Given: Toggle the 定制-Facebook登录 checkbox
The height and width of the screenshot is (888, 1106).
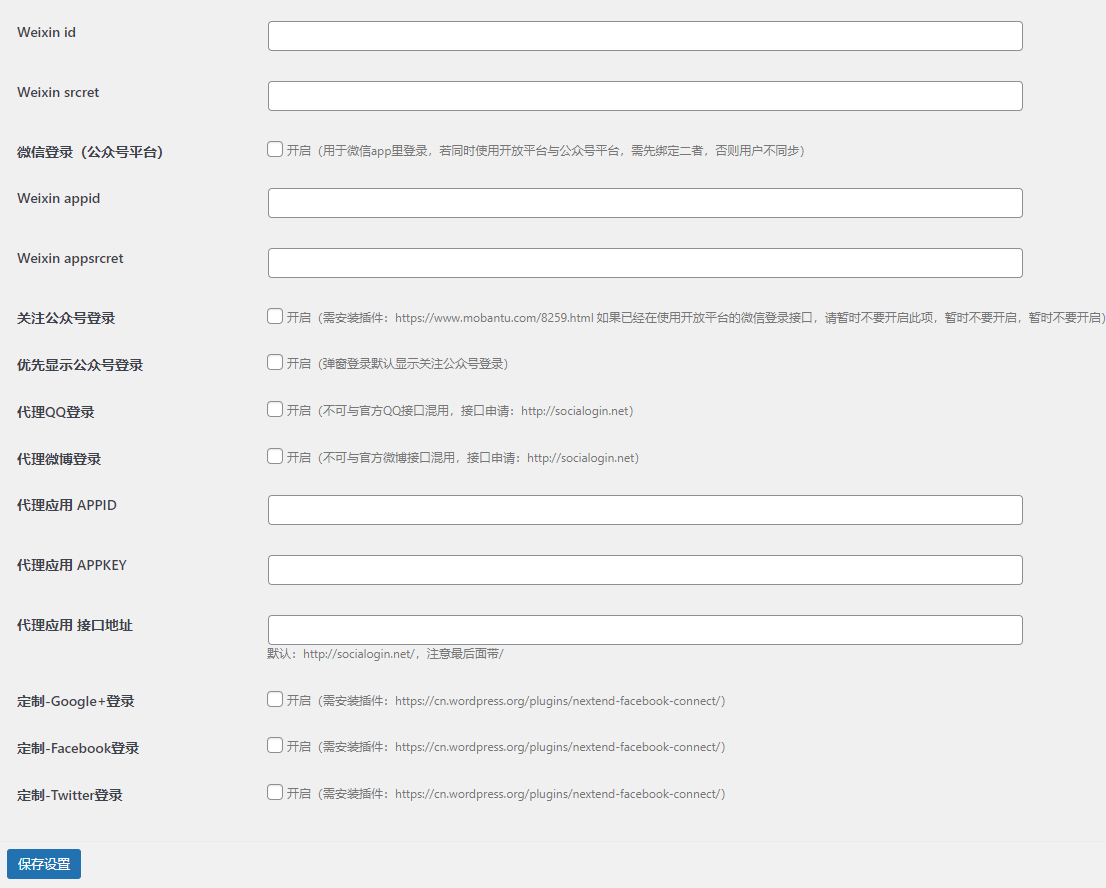Looking at the screenshot, I should tap(275, 745).
